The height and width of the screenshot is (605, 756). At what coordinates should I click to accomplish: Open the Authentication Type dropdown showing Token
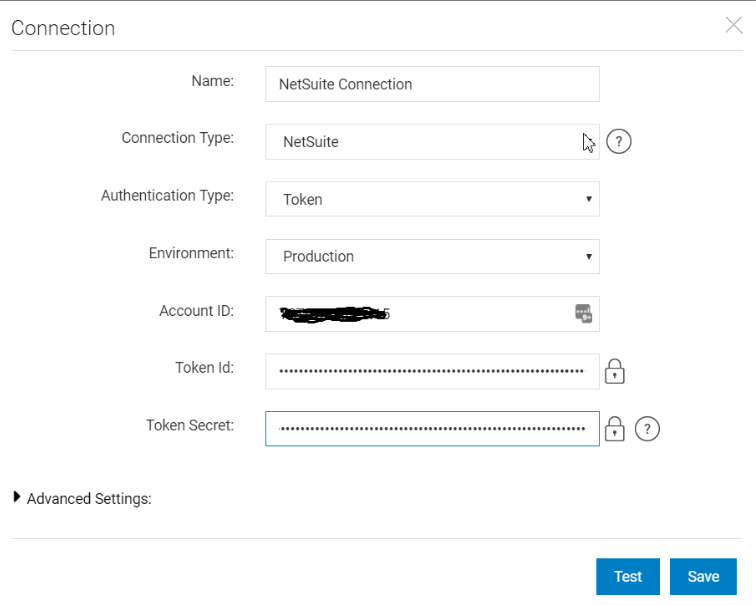432,199
